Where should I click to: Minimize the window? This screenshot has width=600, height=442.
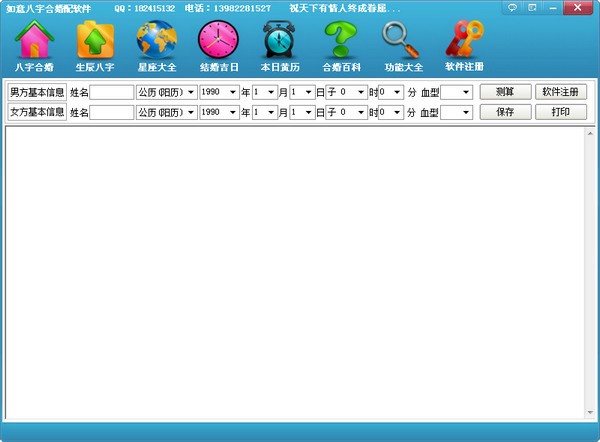(553, 7)
